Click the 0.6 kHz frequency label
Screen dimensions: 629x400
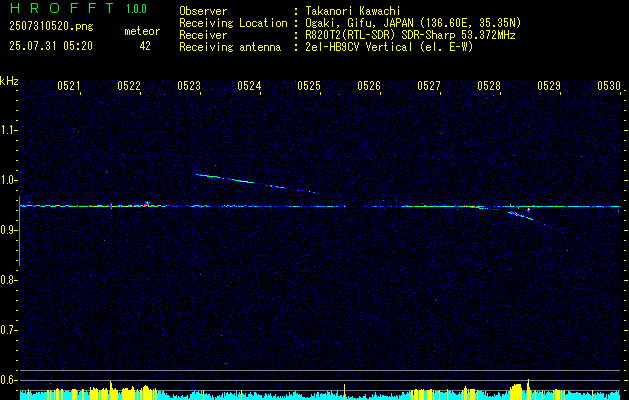click(8, 380)
